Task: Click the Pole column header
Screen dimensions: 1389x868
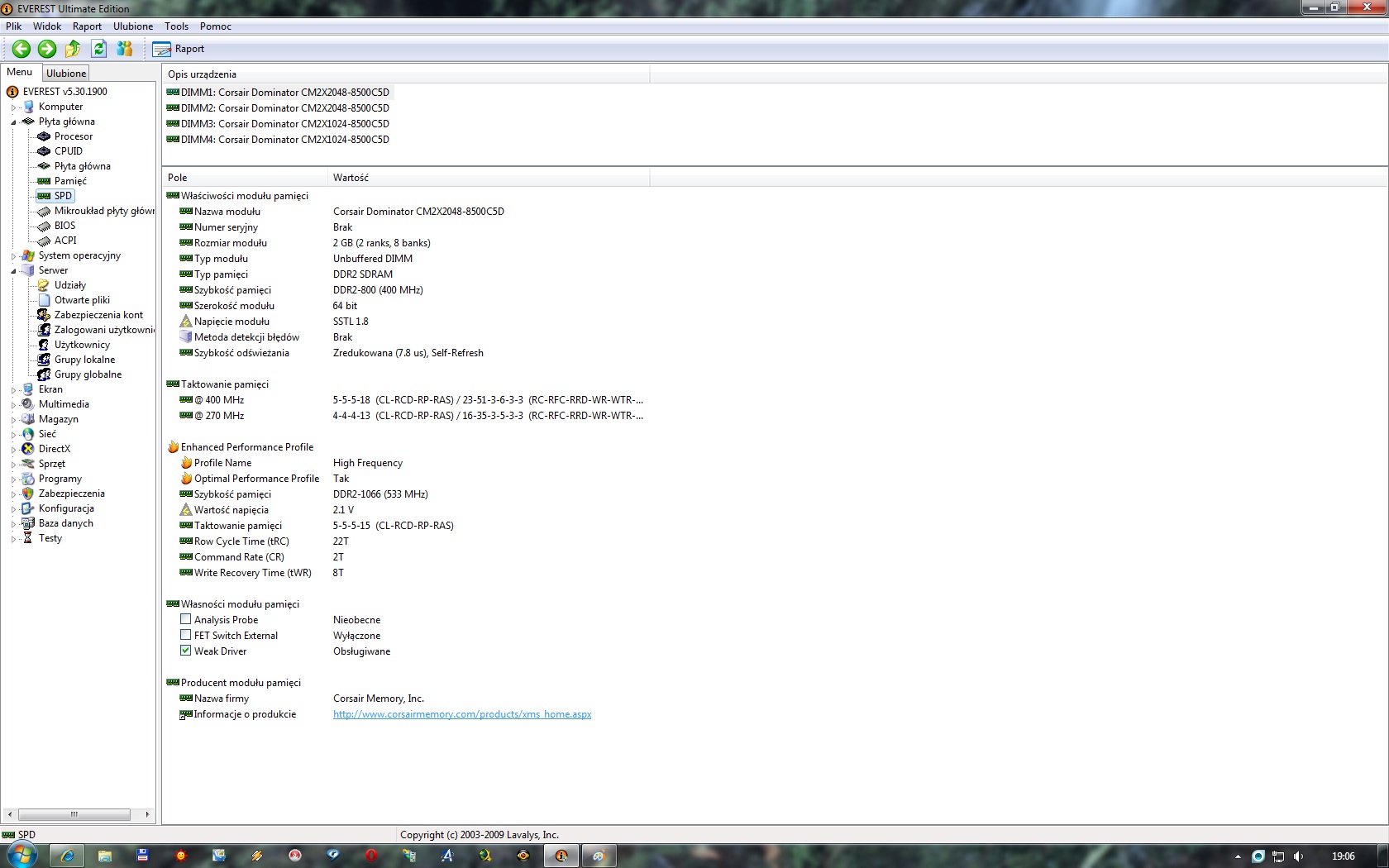Action: click(x=246, y=178)
